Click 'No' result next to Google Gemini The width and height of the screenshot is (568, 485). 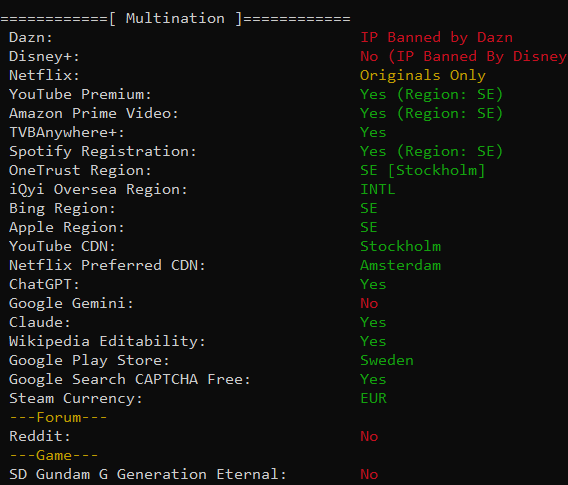coord(369,303)
